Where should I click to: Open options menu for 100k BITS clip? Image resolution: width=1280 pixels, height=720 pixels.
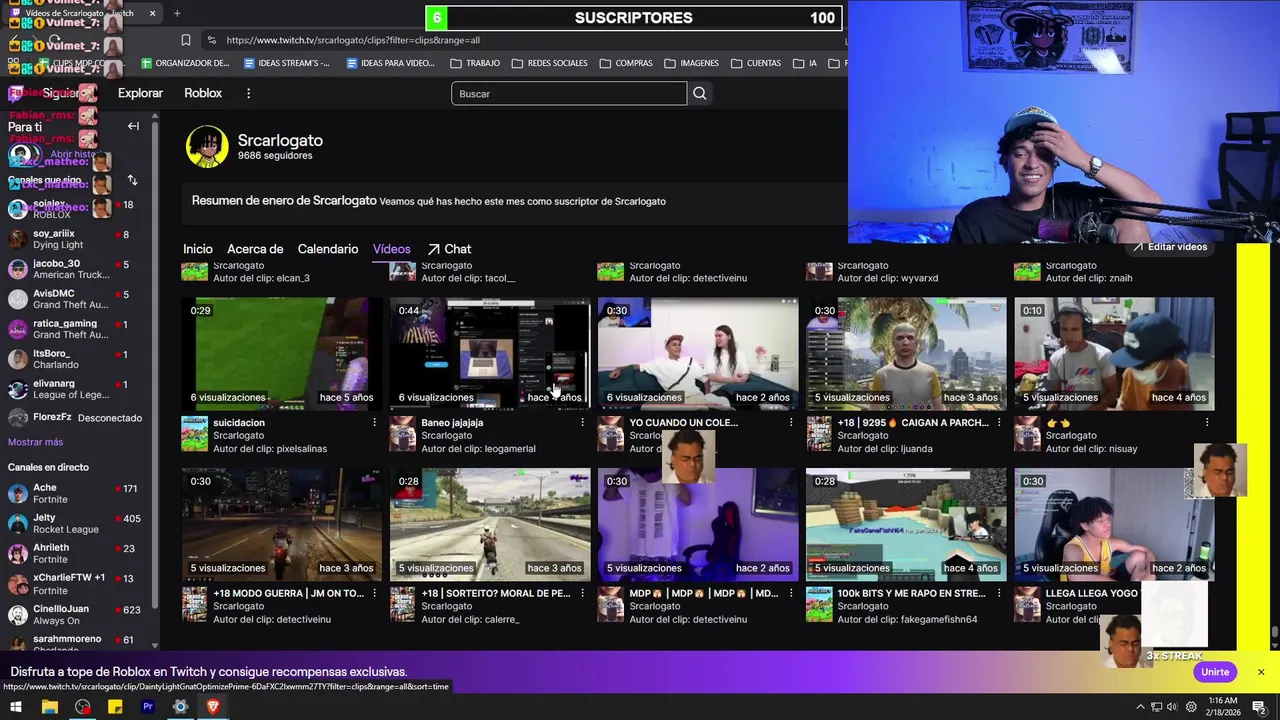[998, 594]
